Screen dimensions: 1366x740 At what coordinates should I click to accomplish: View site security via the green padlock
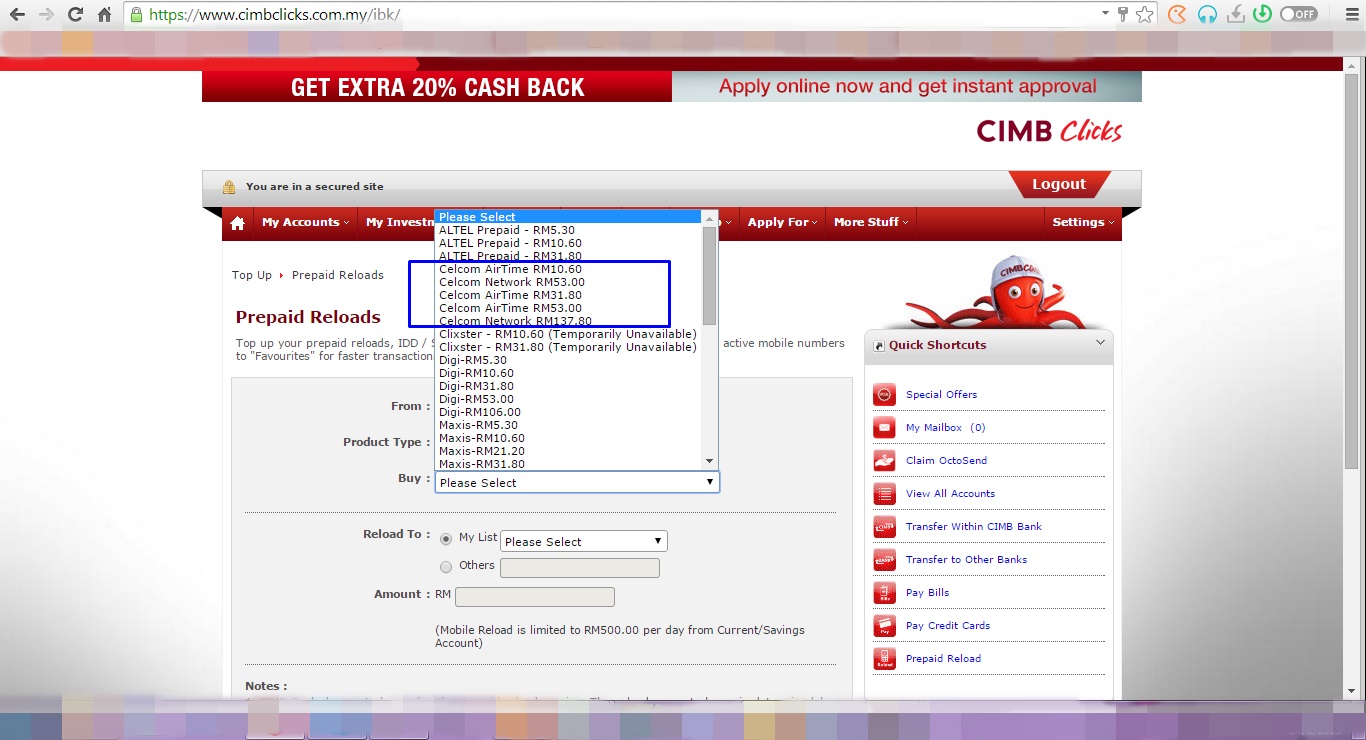coord(137,15)
